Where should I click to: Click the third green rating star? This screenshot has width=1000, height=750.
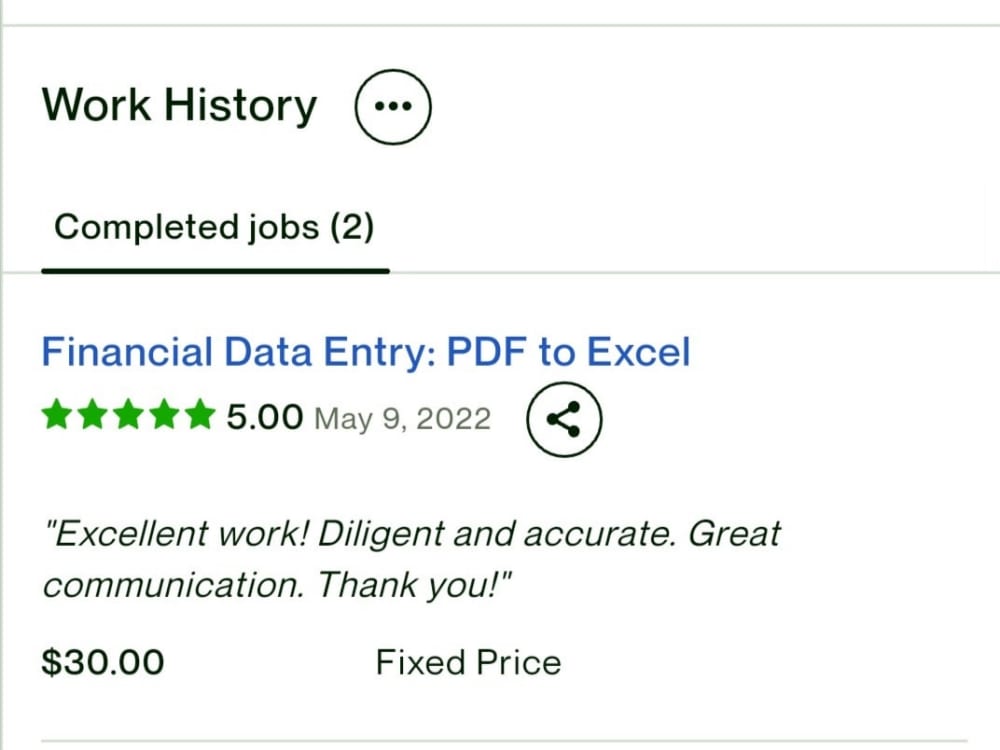pos(129,415)
